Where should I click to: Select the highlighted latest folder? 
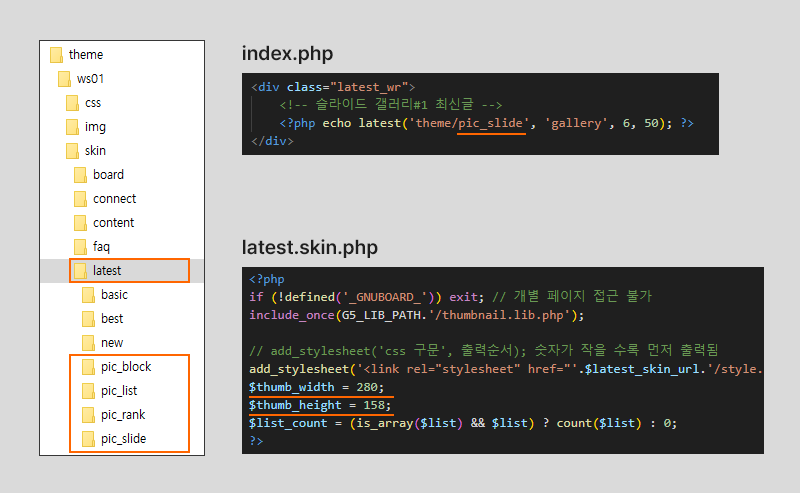(x=106, y=271)
